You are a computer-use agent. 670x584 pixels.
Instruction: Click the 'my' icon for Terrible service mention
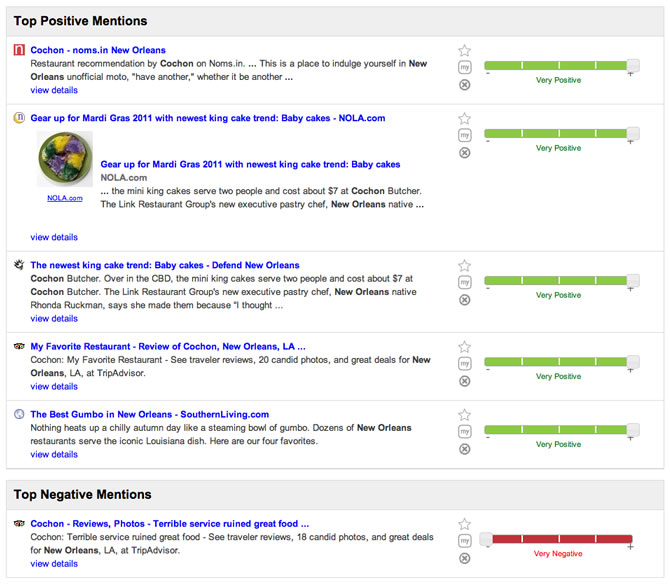(464, 540)
